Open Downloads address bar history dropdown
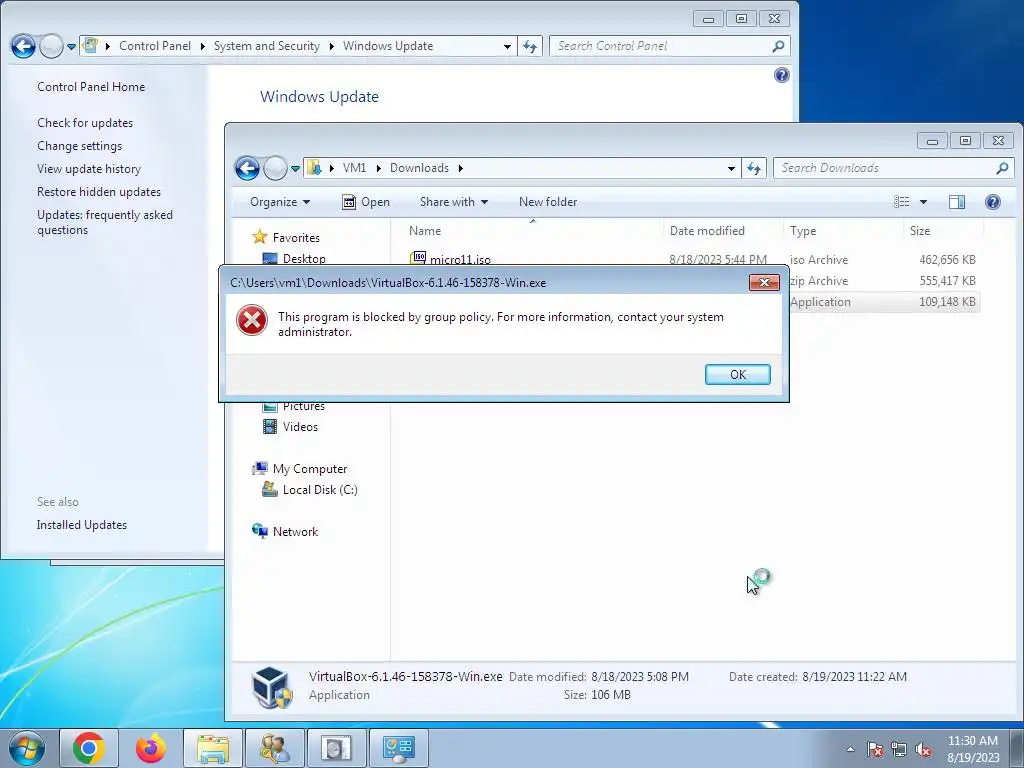The width and height of the screenshot is (1024, 768). pyautogui.click(x=731, y=168)
